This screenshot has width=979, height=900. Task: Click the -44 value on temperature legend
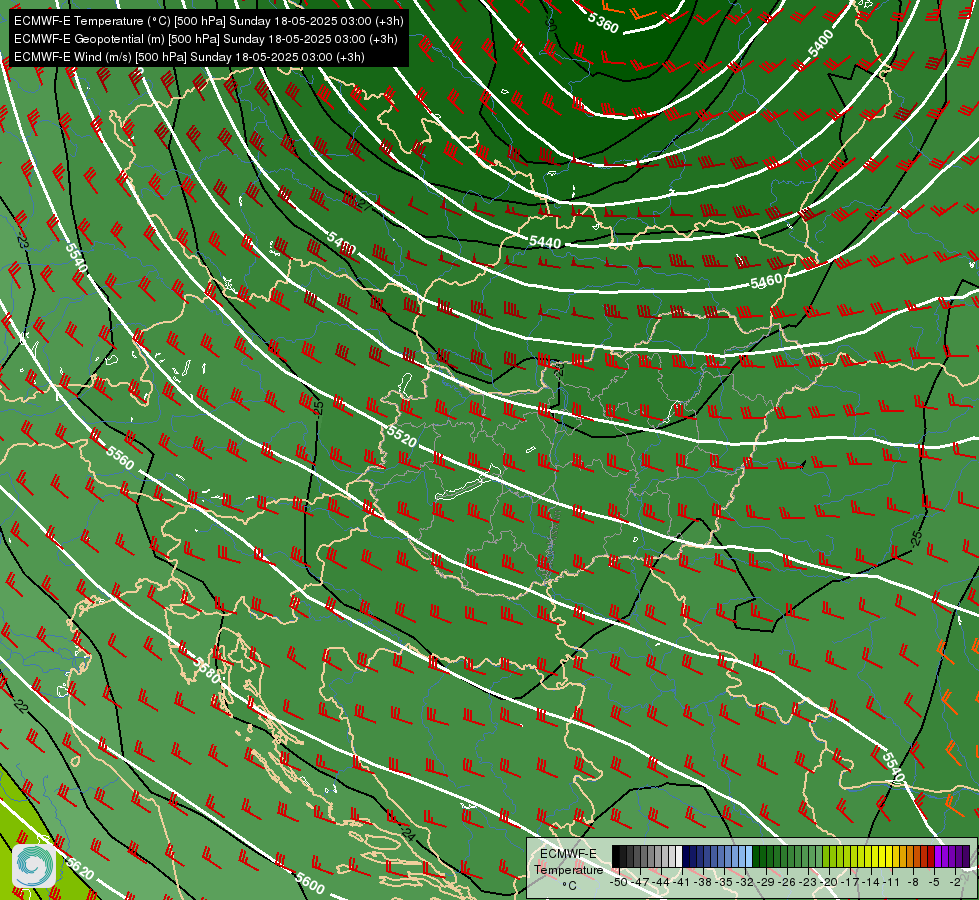[661, 882]
